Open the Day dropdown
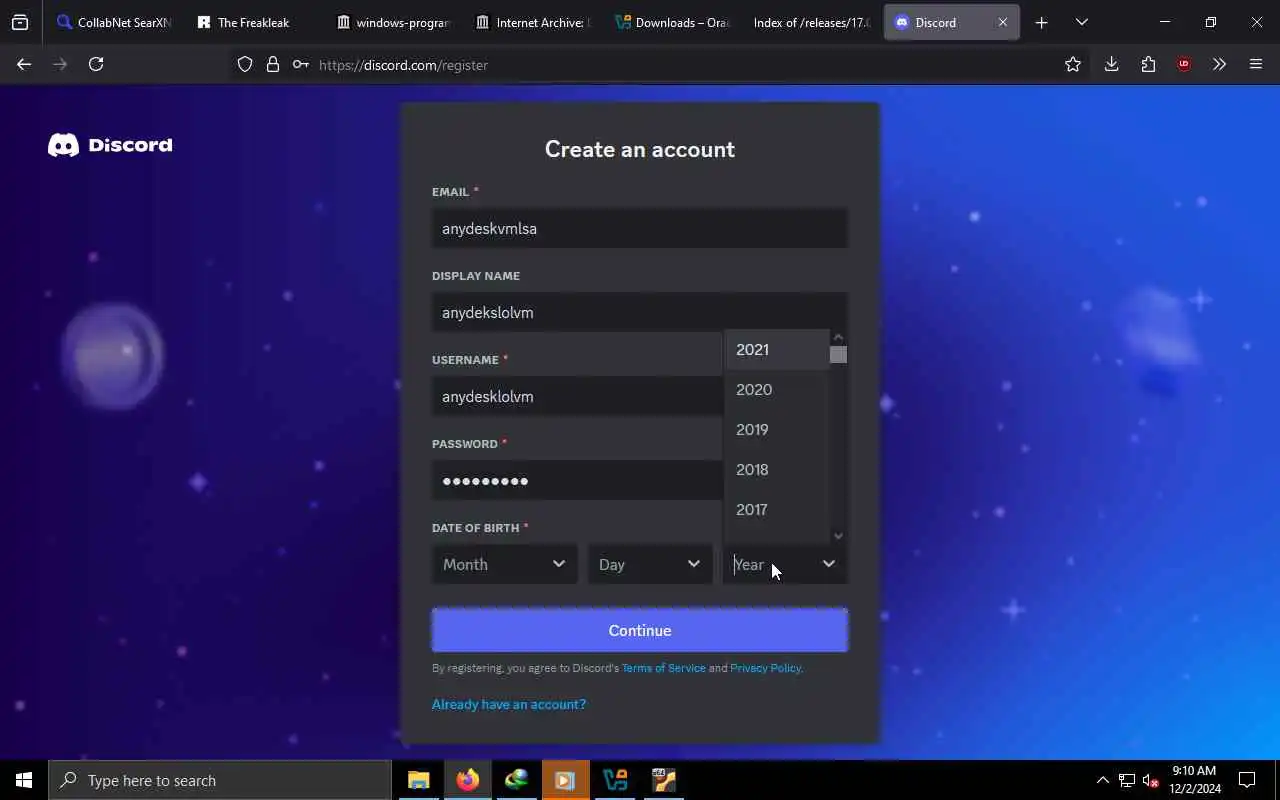This screenshot has height=800, width=1280. pos(650,564)
